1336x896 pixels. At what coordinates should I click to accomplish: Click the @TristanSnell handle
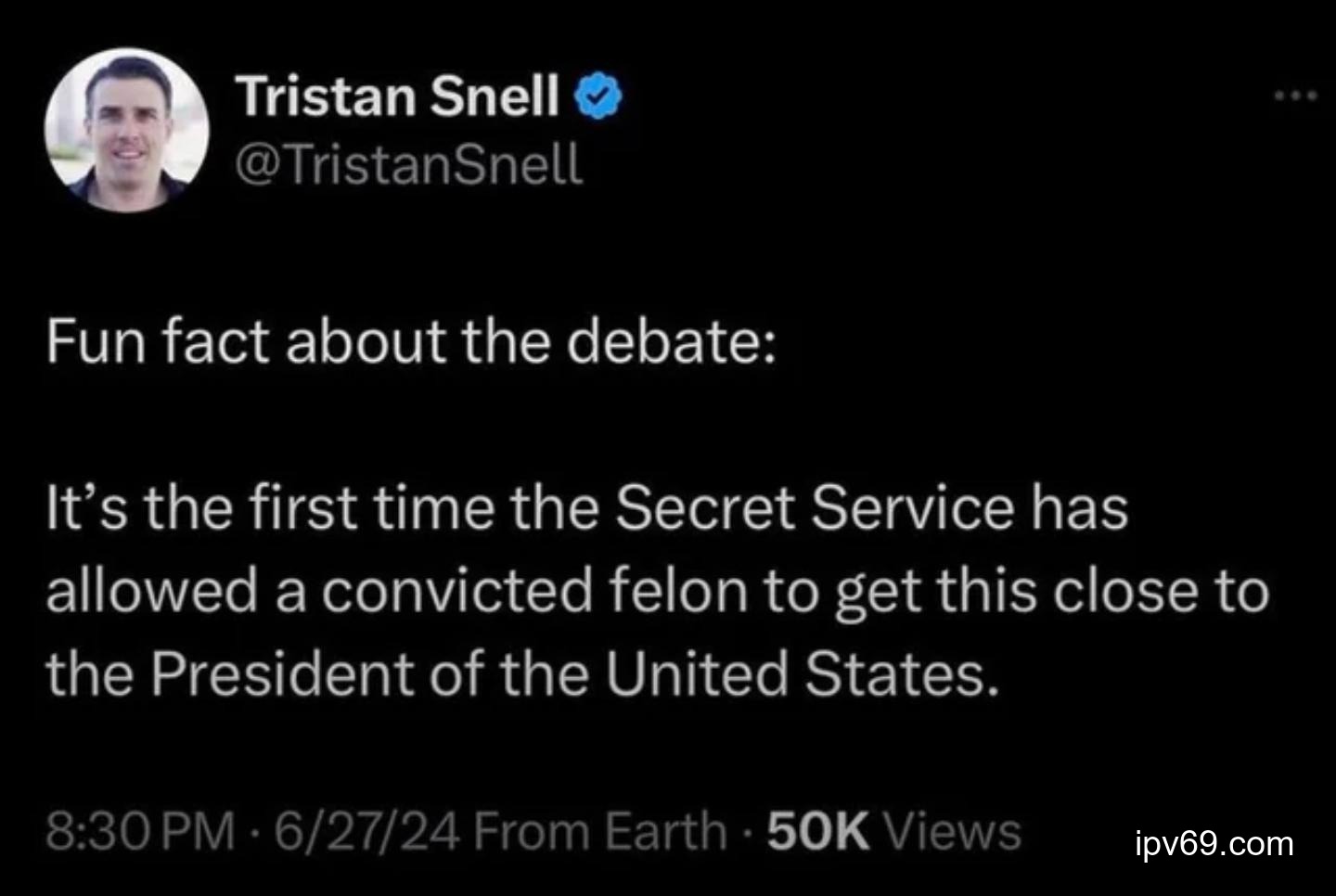point(409,165)
